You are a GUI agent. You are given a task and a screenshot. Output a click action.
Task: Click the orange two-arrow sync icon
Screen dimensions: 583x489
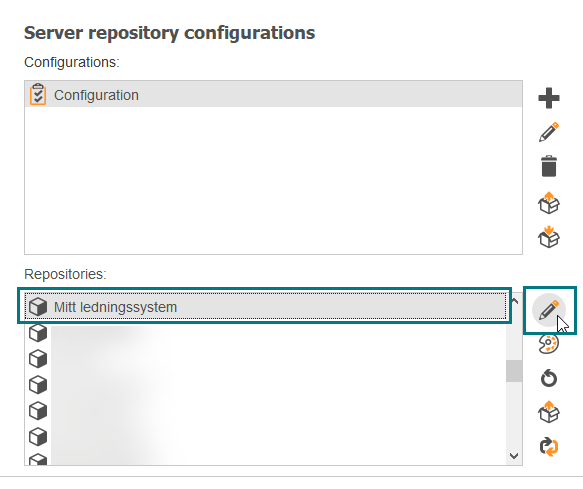[549, 446]
